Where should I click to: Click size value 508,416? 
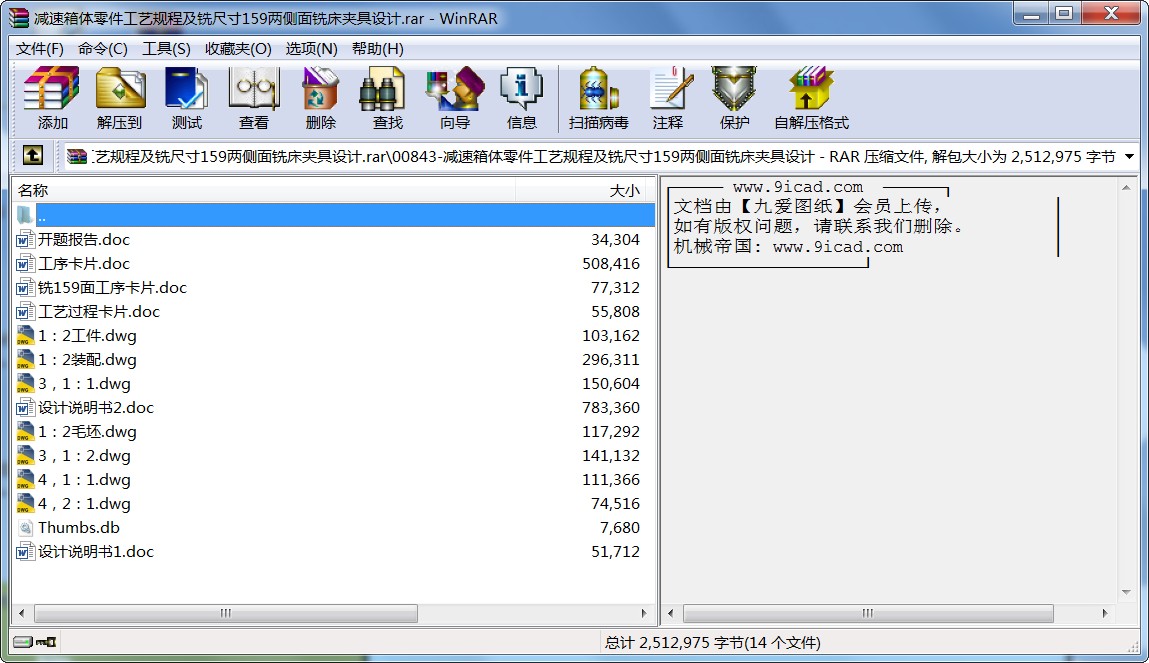coord(611,264)
